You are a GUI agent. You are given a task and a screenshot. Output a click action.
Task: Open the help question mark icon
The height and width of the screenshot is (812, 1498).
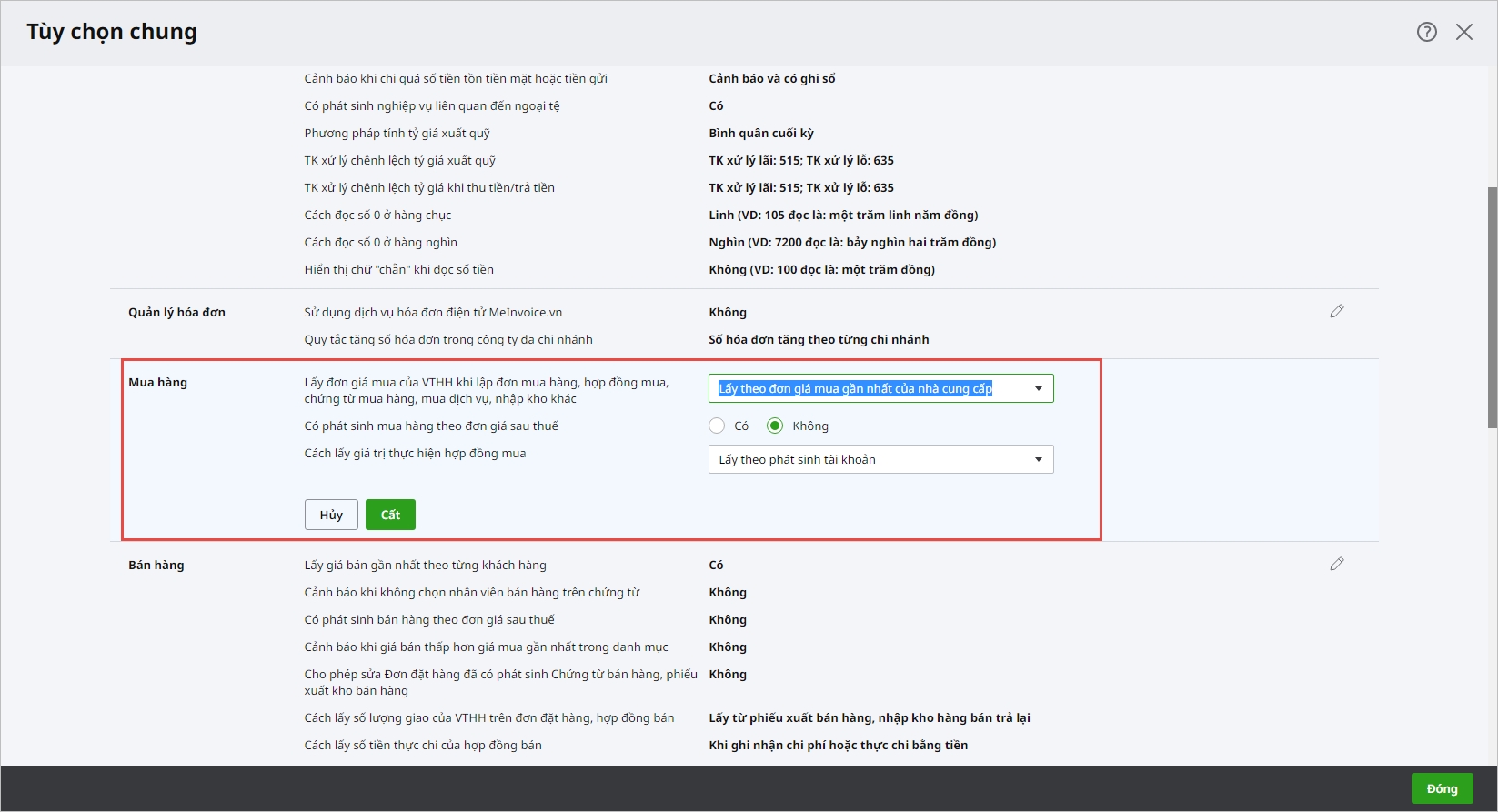[1426, 32]
